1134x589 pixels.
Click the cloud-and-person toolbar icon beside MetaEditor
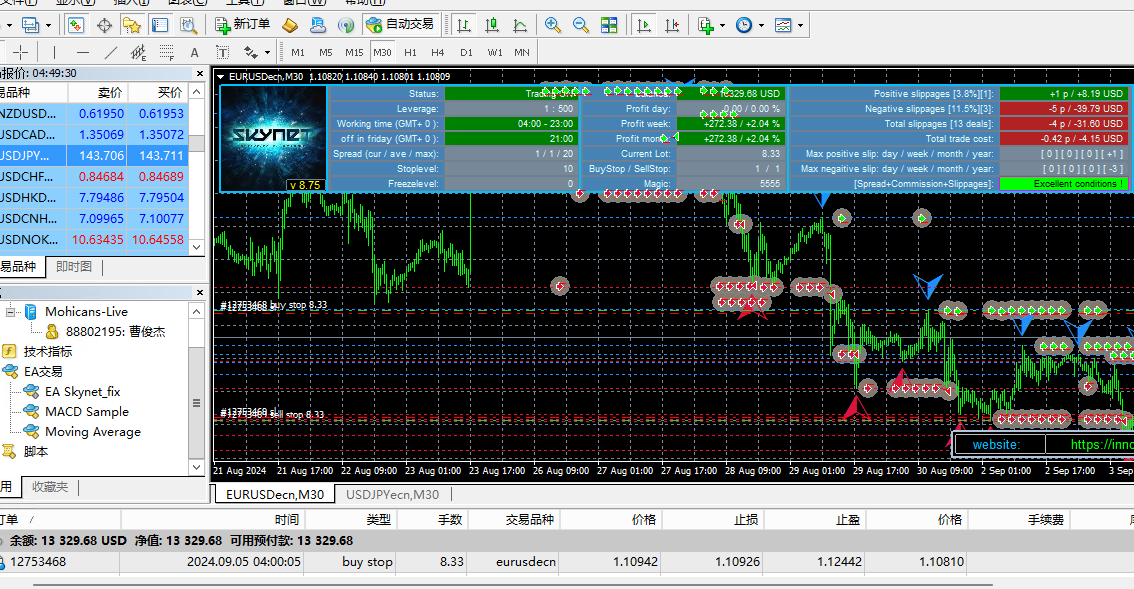pos(317,25)
